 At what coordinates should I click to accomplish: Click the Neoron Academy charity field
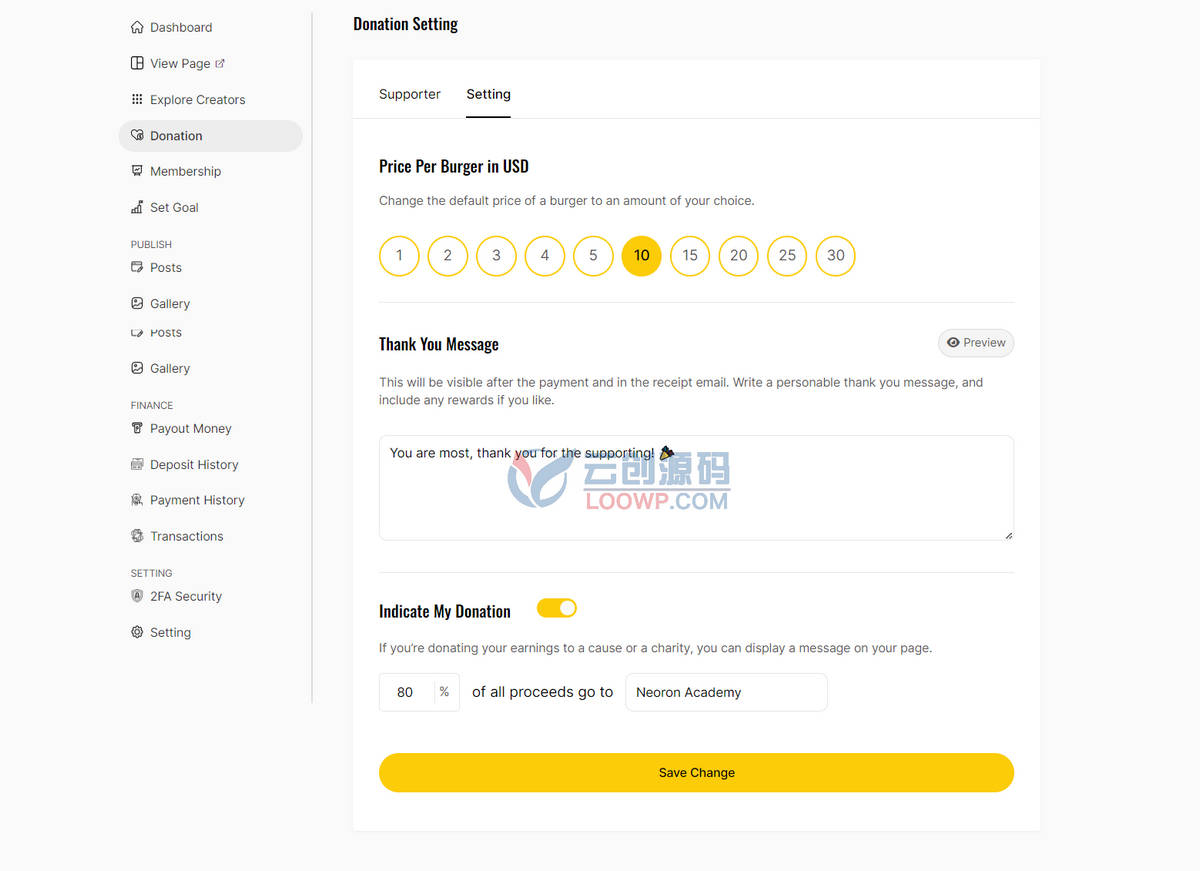(726, 692)
